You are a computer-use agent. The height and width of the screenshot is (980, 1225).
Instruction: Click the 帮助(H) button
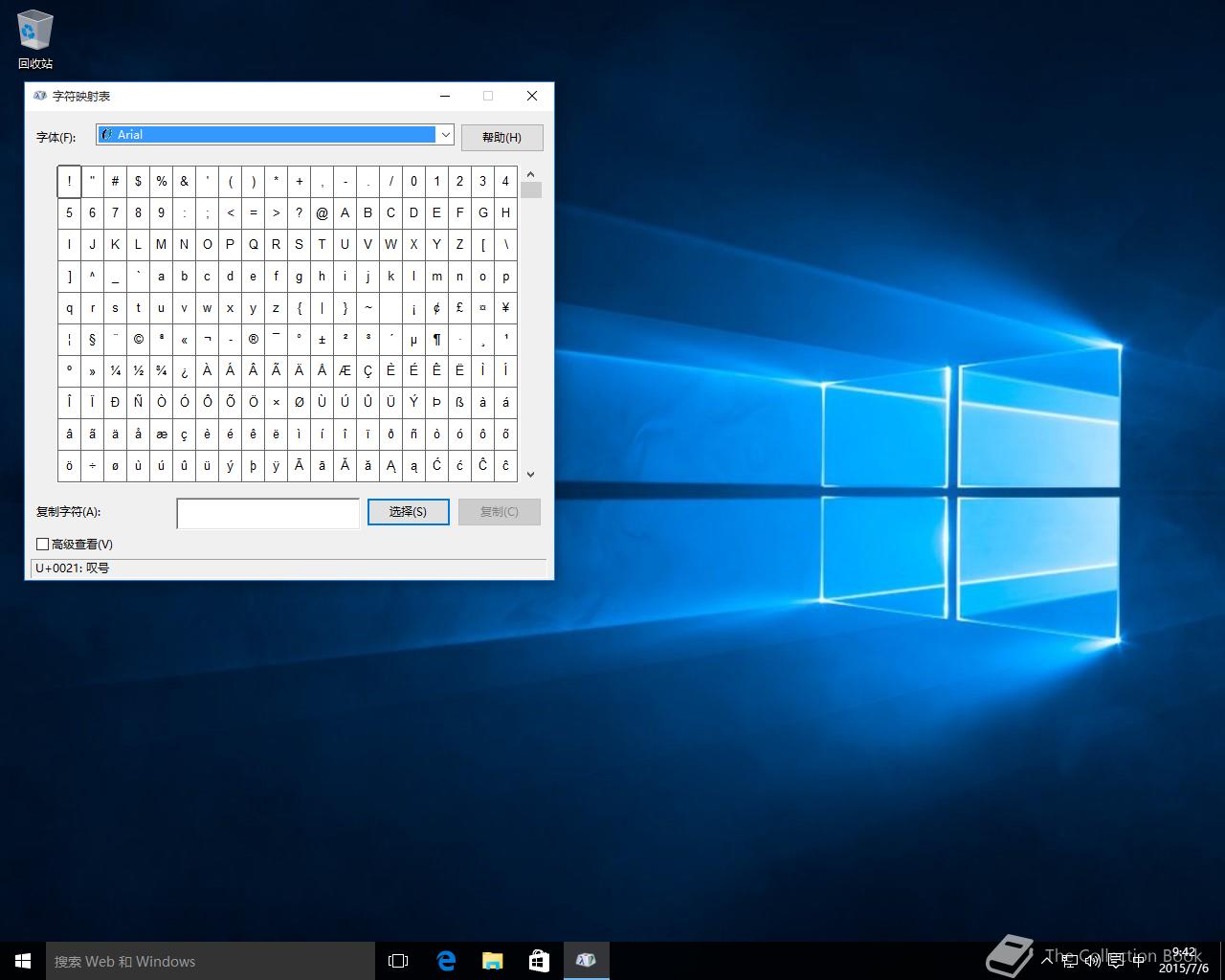501,138
